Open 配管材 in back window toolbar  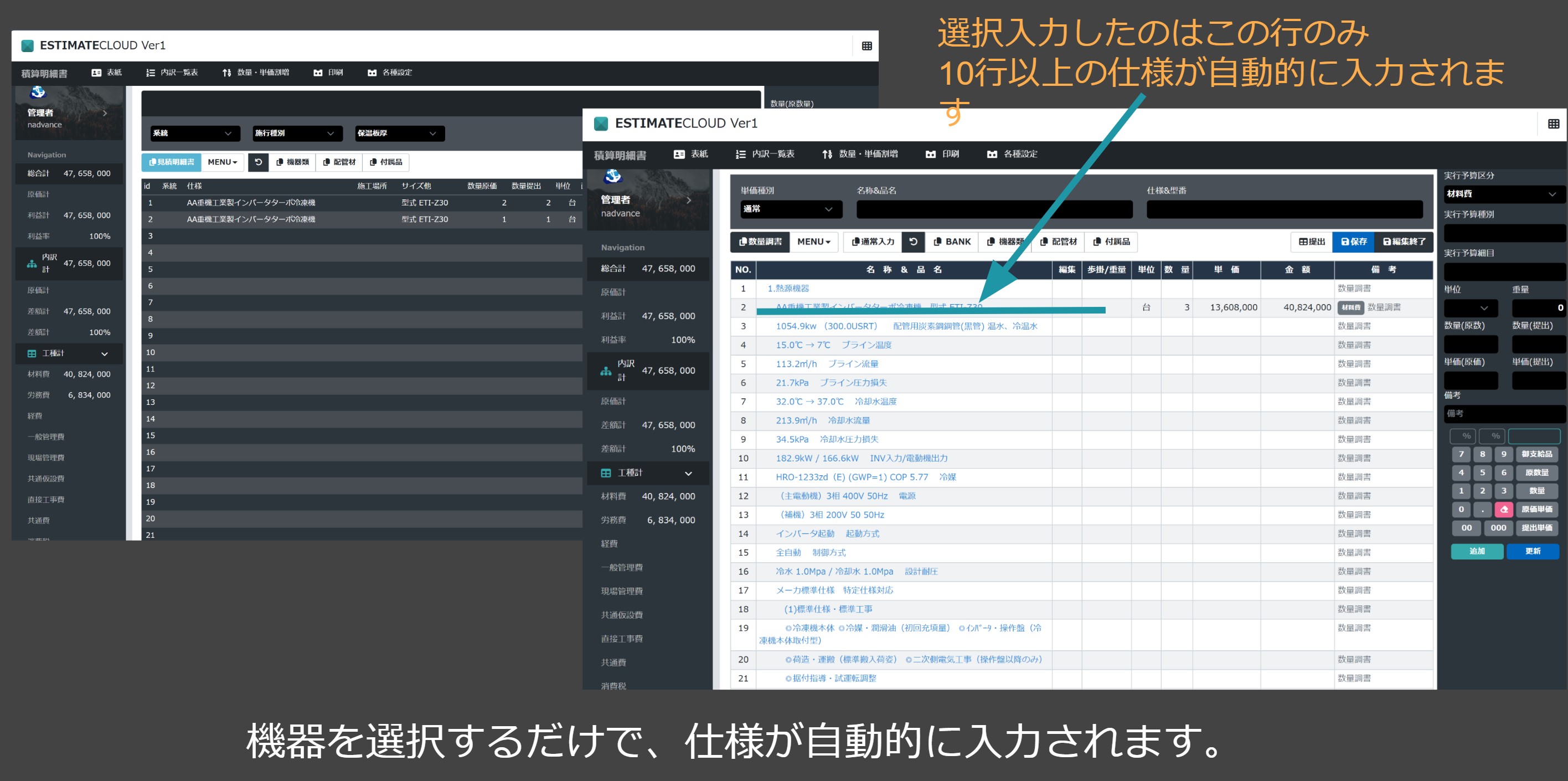[339, 162]
